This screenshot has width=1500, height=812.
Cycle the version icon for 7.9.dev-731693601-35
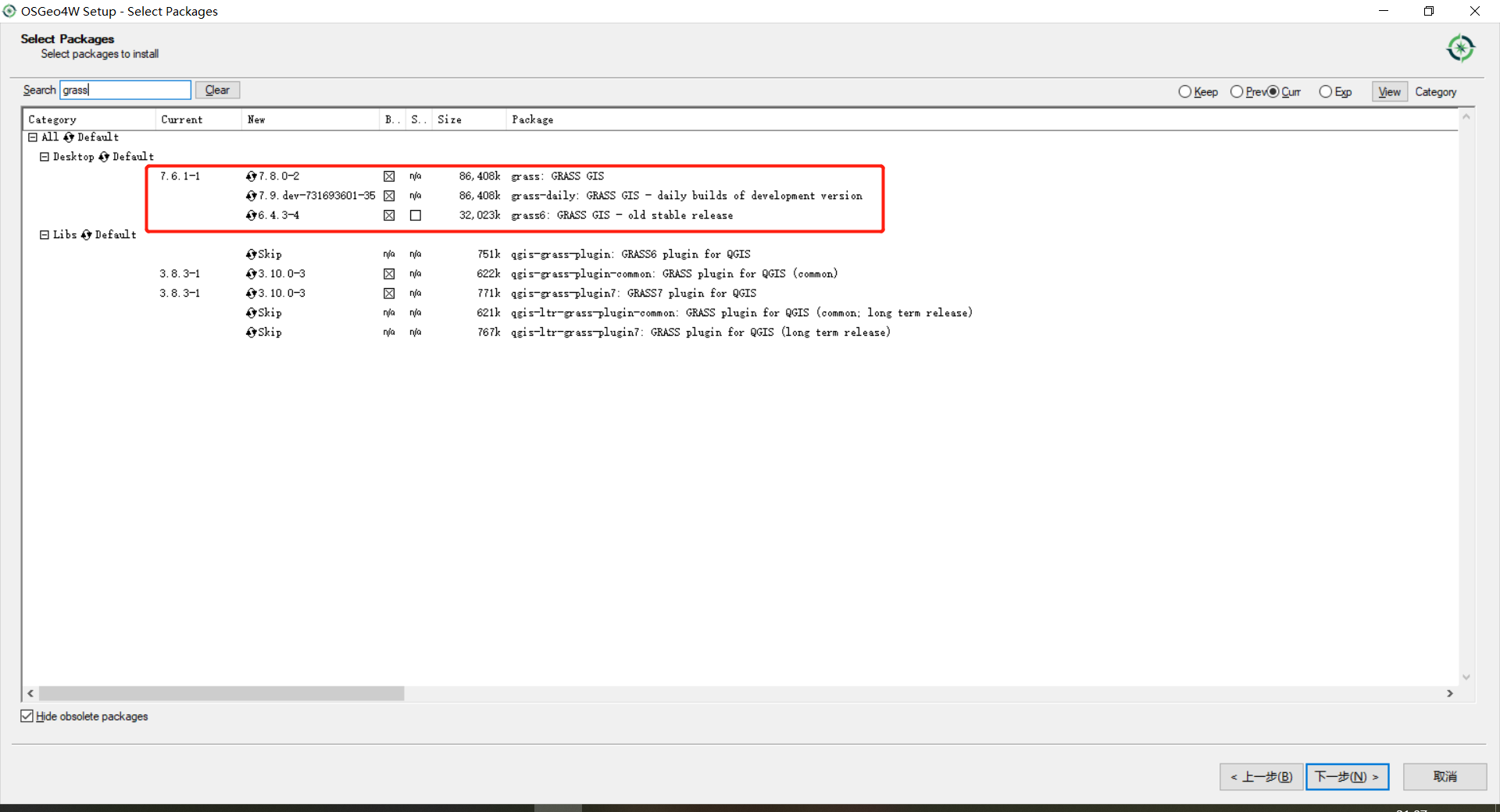(251, 196)
